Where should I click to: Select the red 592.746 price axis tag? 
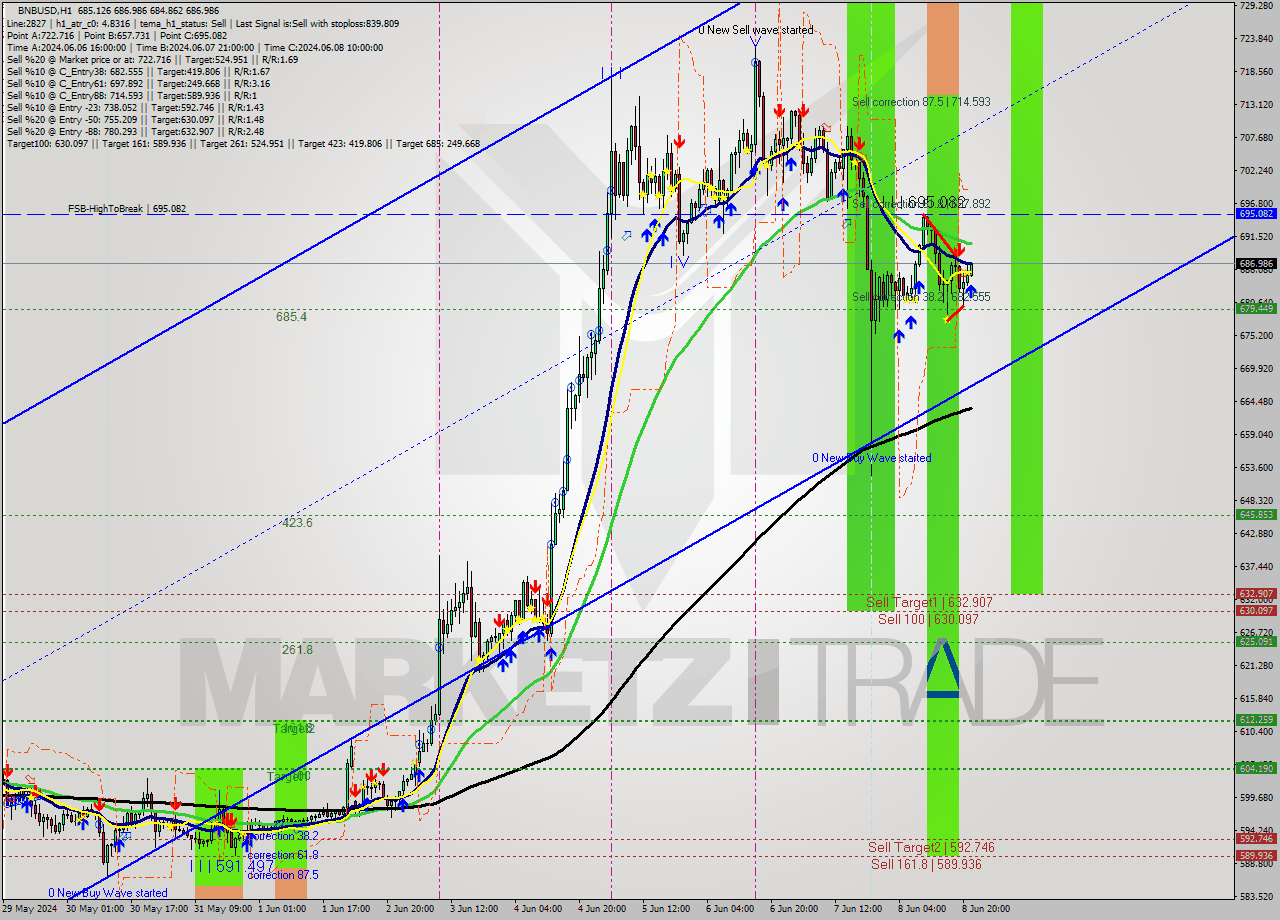pyautogui.click(x=1257, y=839)
